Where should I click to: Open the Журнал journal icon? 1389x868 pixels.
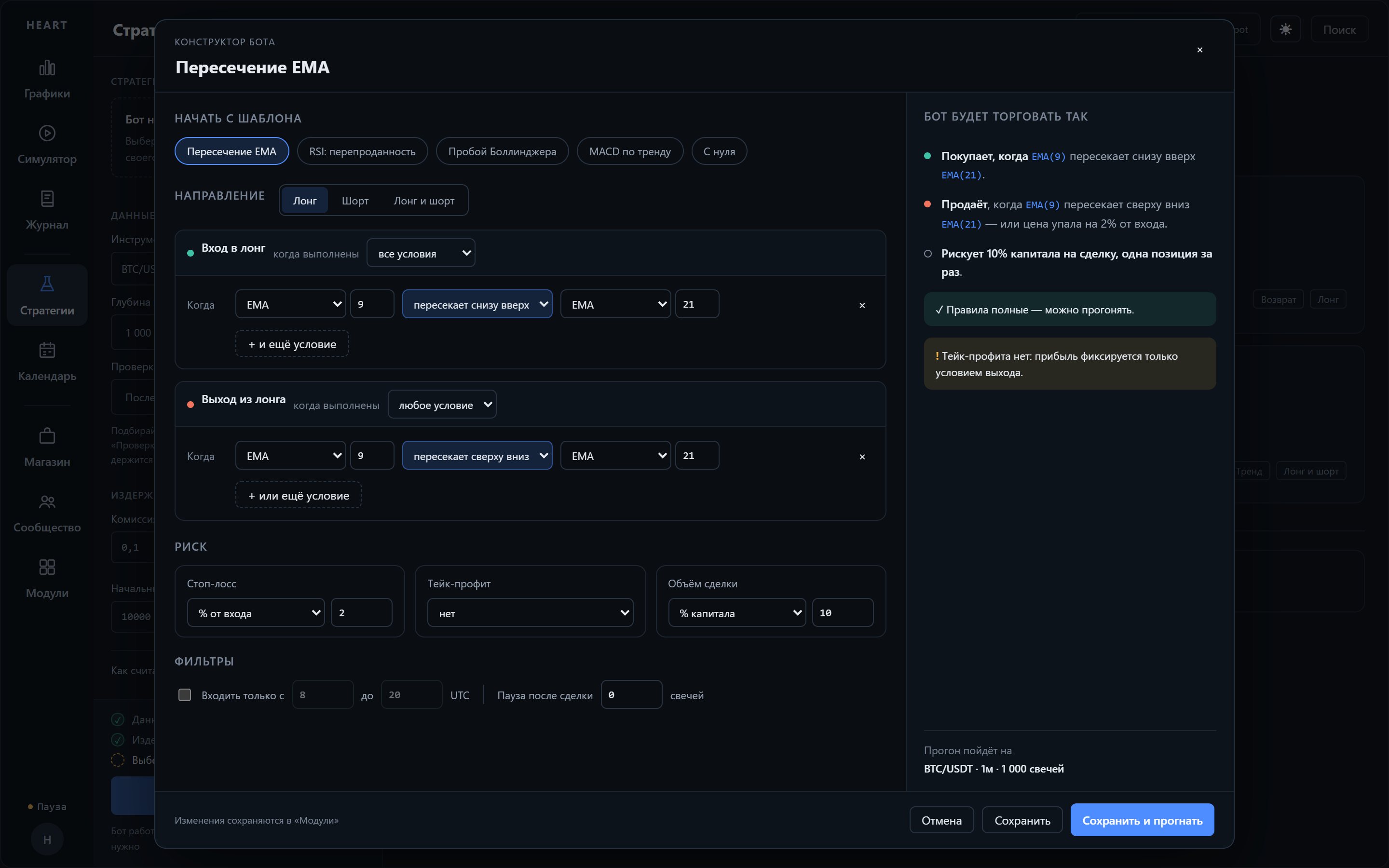47,199
